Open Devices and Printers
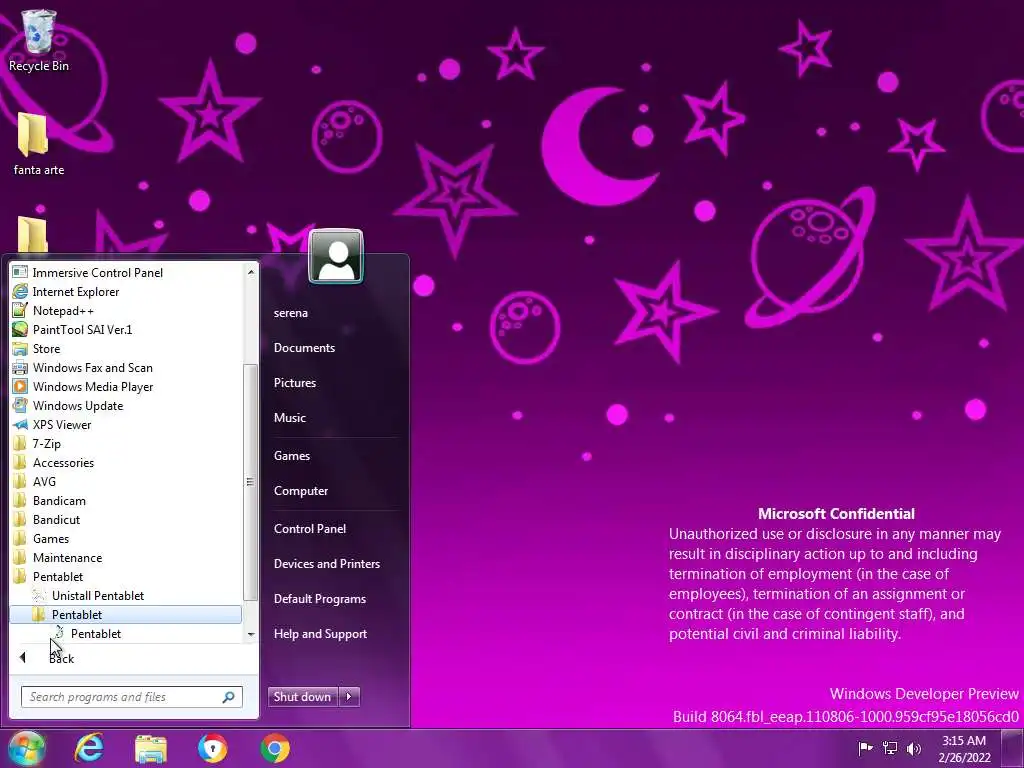Screen dimensions: 1024x768 click(327, 564)
